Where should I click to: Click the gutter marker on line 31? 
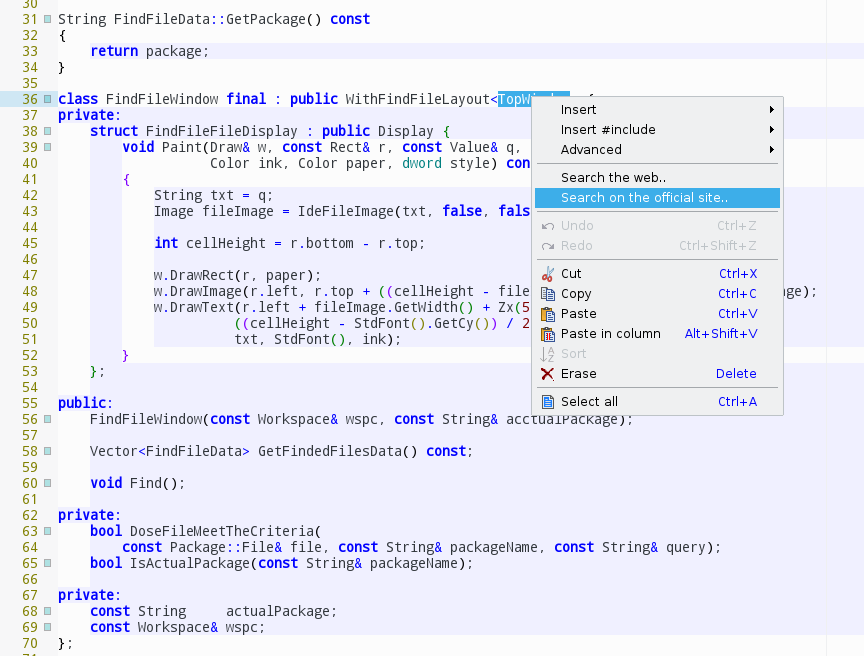coord(47,19)
